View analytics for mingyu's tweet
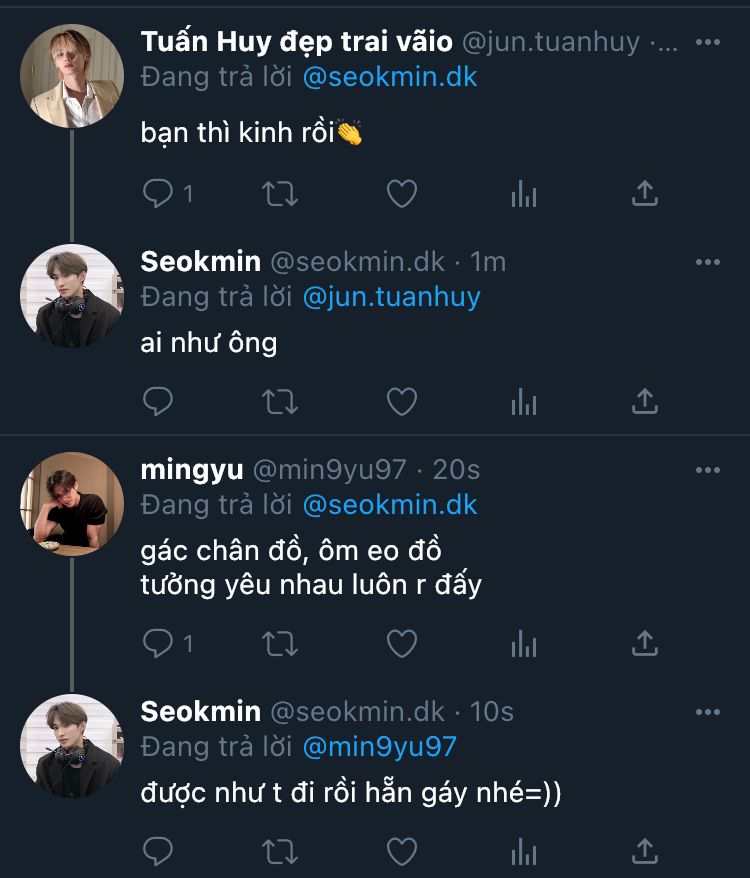The image size is (750, 878). (x=524, y=644)
